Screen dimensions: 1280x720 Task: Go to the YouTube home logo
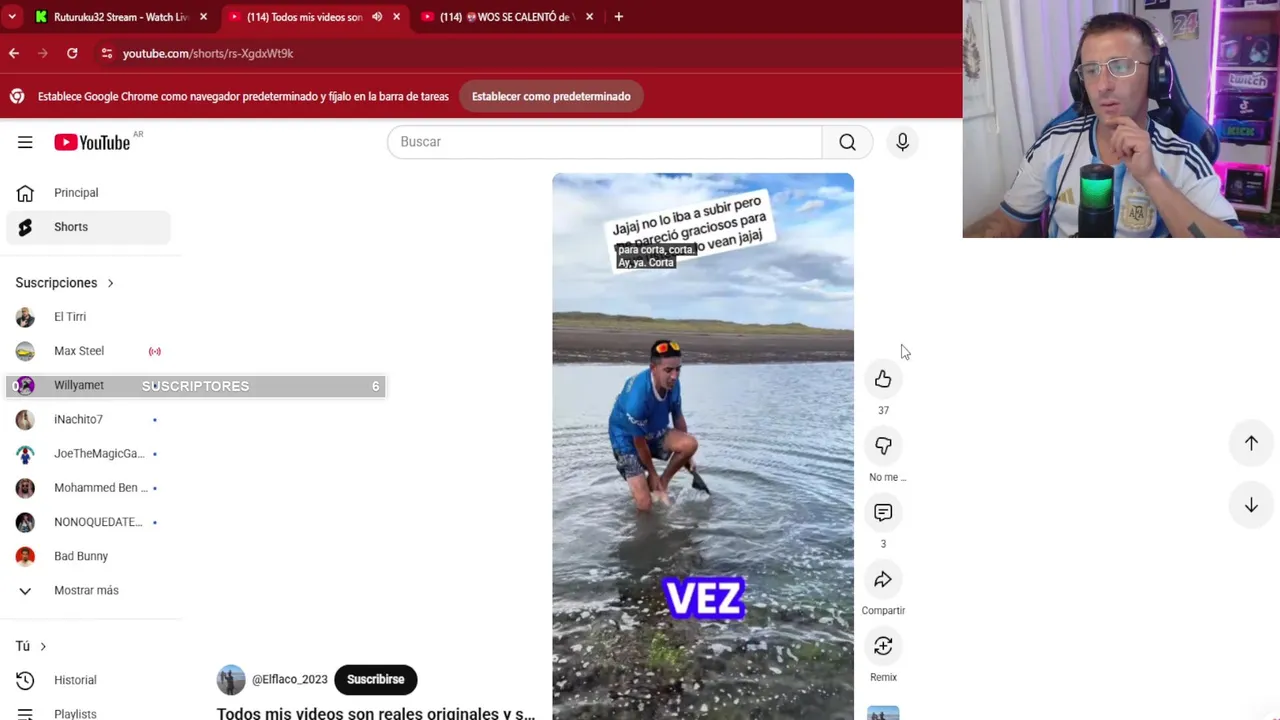pyautogui.click(x=92, y=142)
